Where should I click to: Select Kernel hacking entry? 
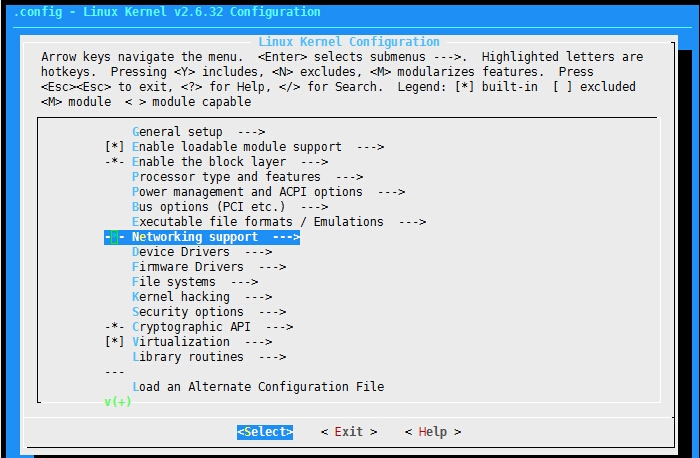tap(202, 297)
